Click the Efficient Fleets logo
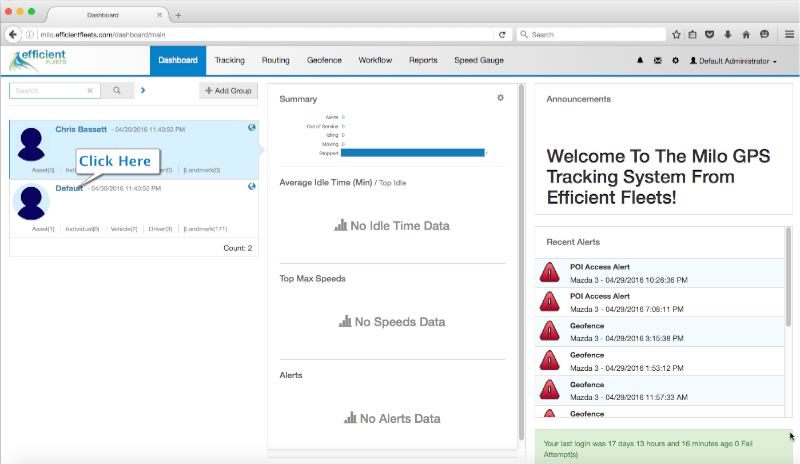 pyautogui.click(x=38, y=60)
